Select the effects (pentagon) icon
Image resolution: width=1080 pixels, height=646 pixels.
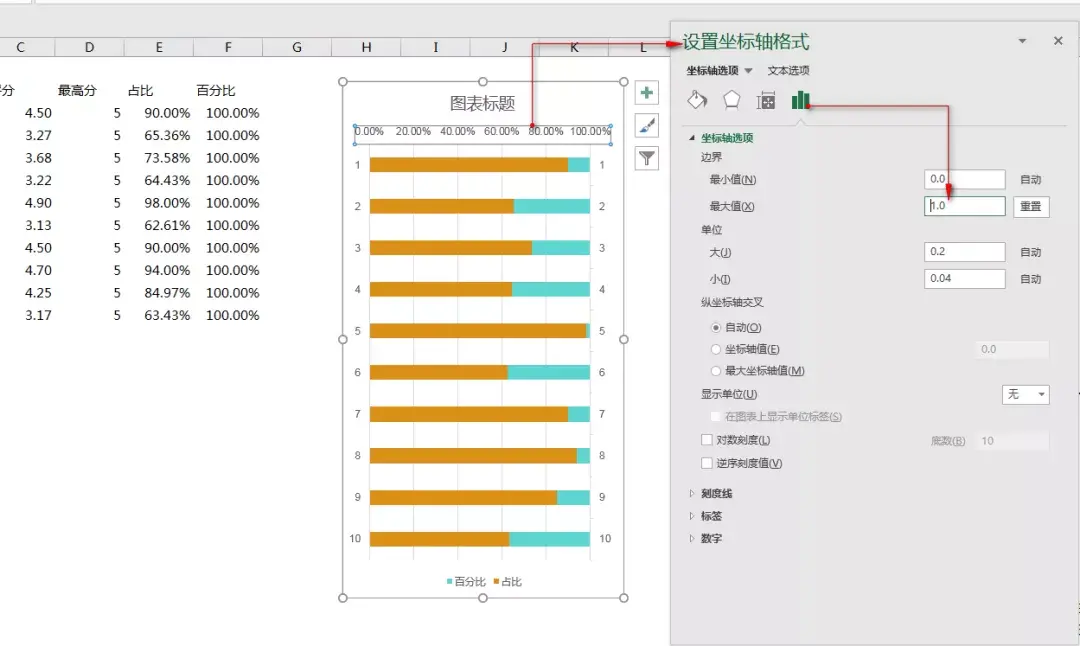731,100
